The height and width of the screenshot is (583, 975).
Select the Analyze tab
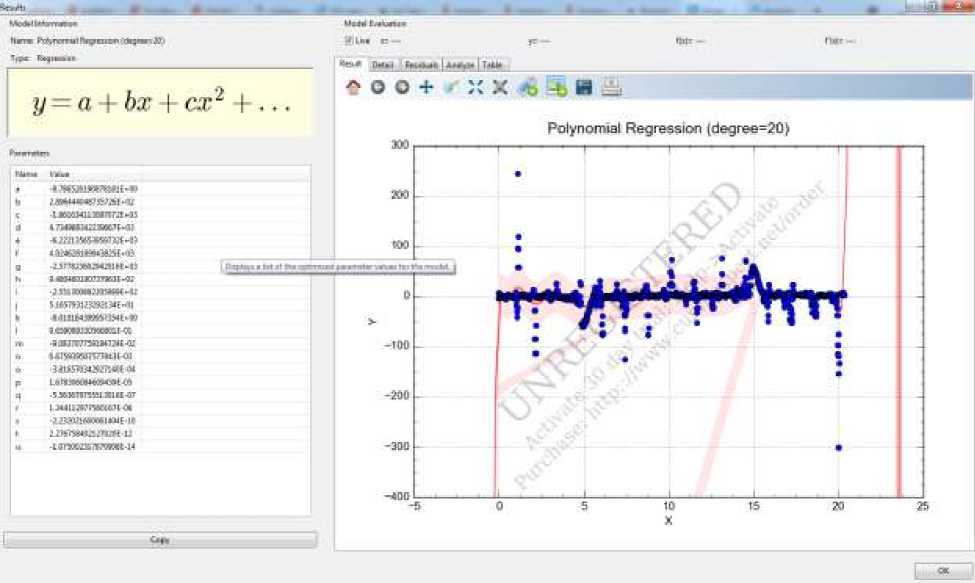click(460, 65)
